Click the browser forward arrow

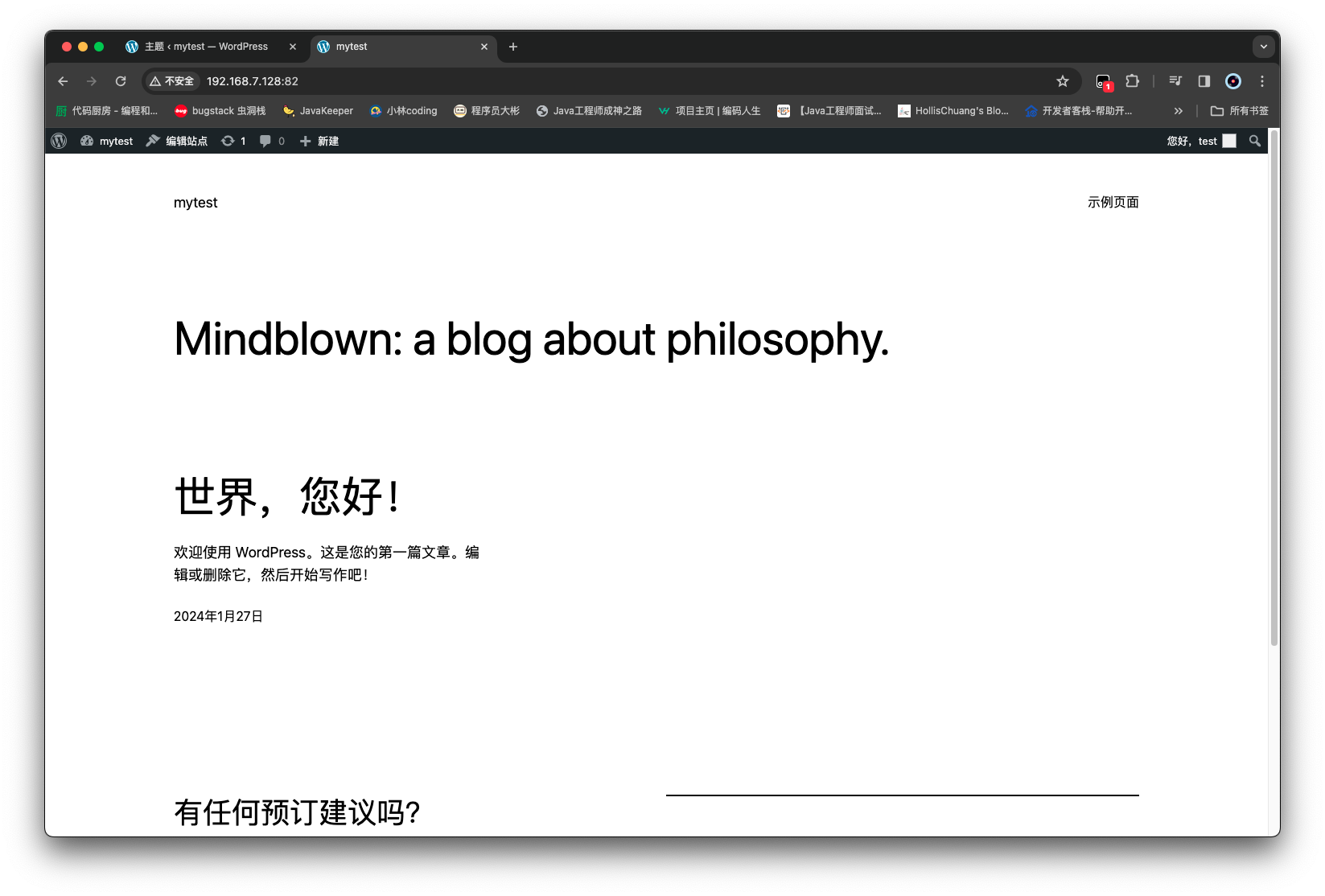point(92,81)
